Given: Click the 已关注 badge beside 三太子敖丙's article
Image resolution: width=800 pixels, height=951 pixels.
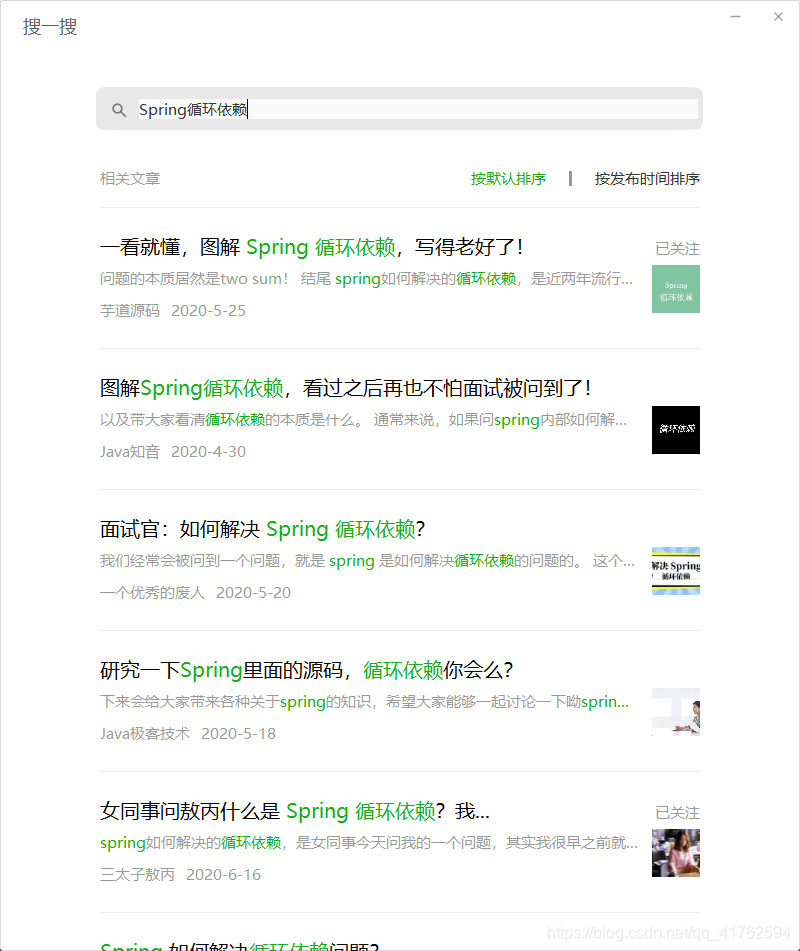Looking at the screenshot, I should click(x=677, y=812).
